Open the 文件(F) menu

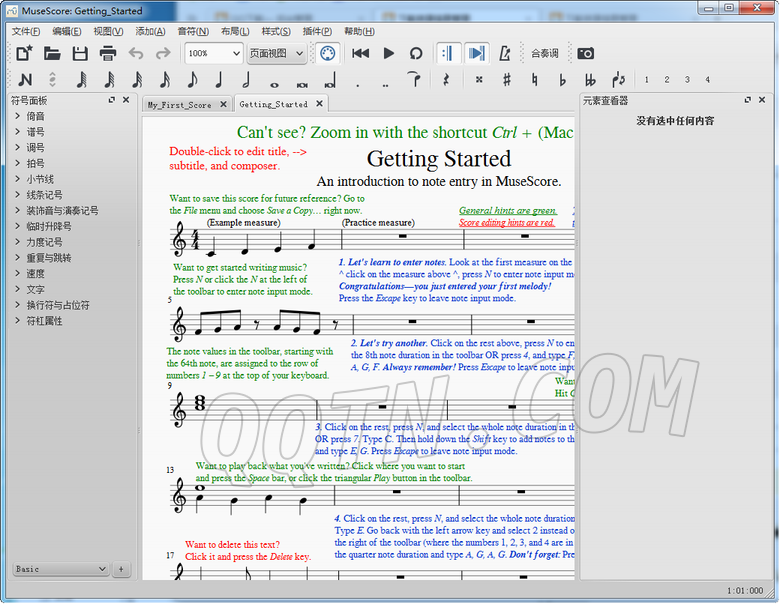(x=26, y=31)
